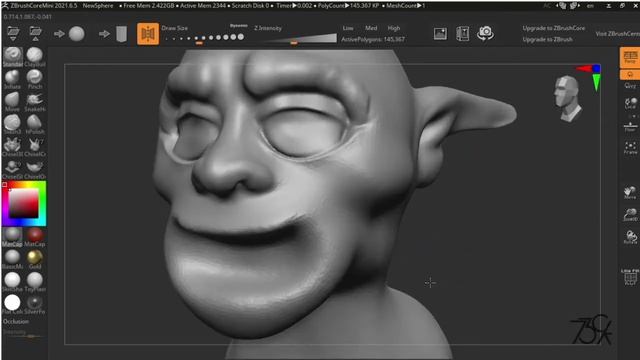Toggle the Floor grid button
This screenshot has width=640, height=360.
click(x=630, y=127)
